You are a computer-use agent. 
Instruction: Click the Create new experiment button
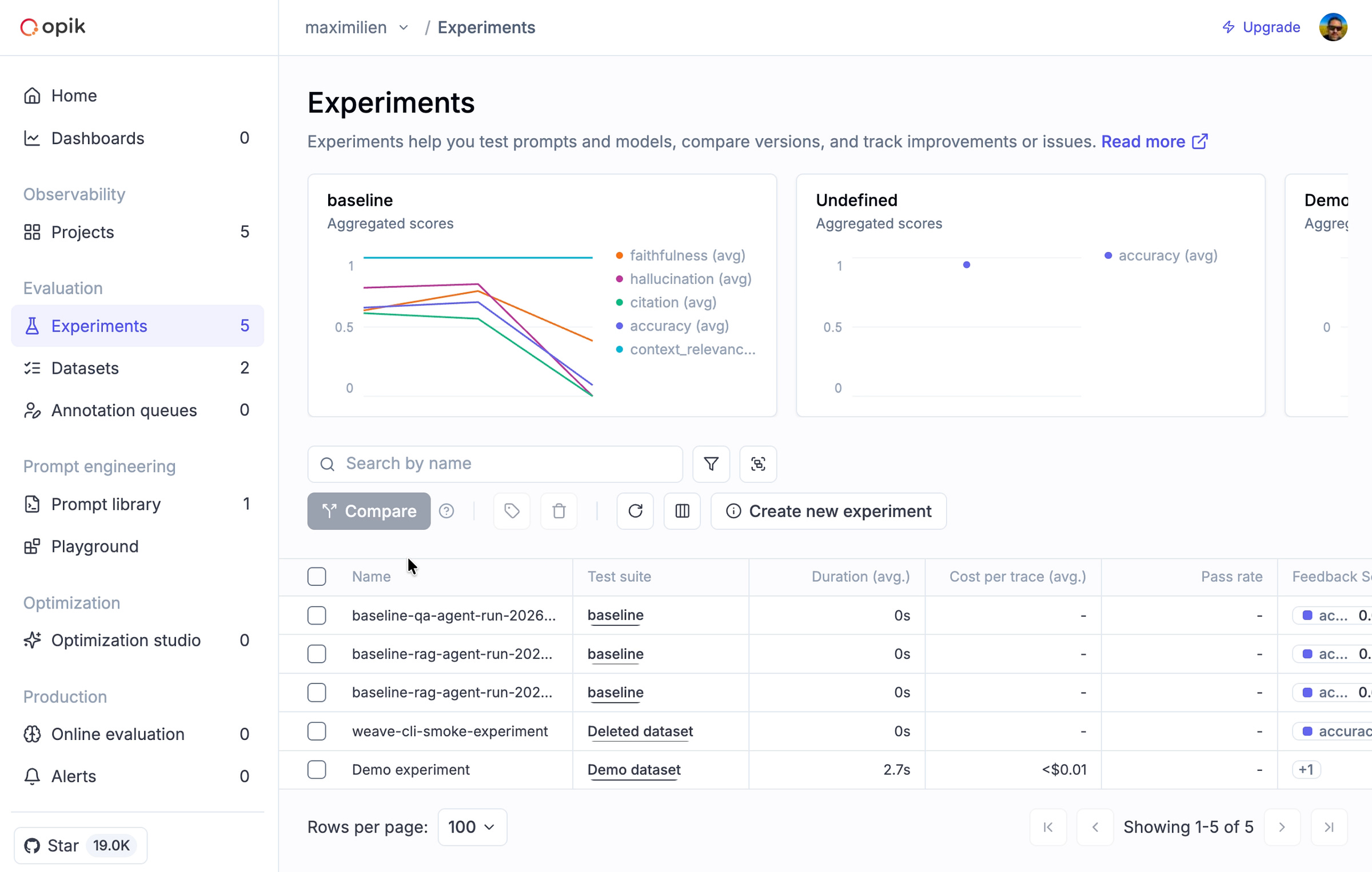tap(828, 511)
